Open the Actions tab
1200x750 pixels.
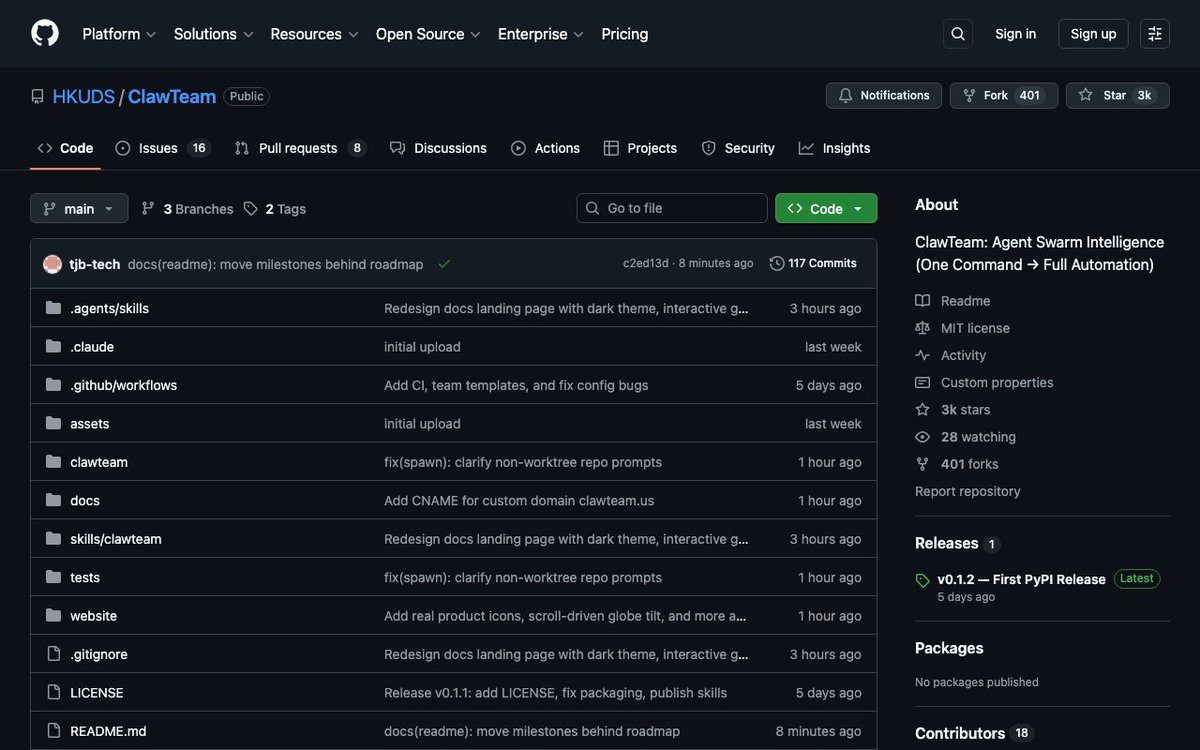(x=545, y=148)
